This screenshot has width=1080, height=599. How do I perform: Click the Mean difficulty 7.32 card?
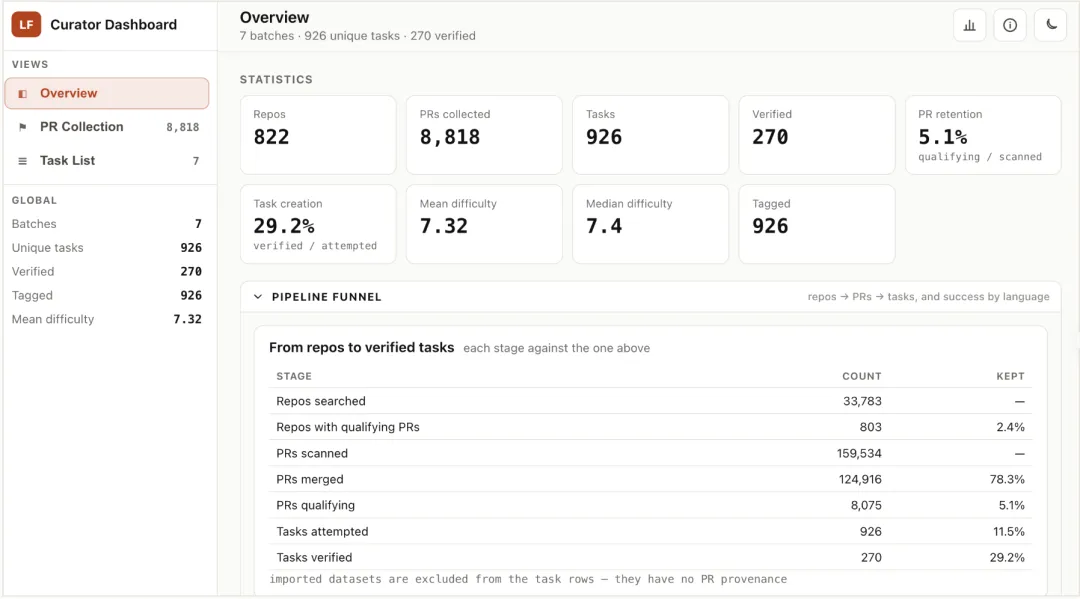click(x=484, y=224)
